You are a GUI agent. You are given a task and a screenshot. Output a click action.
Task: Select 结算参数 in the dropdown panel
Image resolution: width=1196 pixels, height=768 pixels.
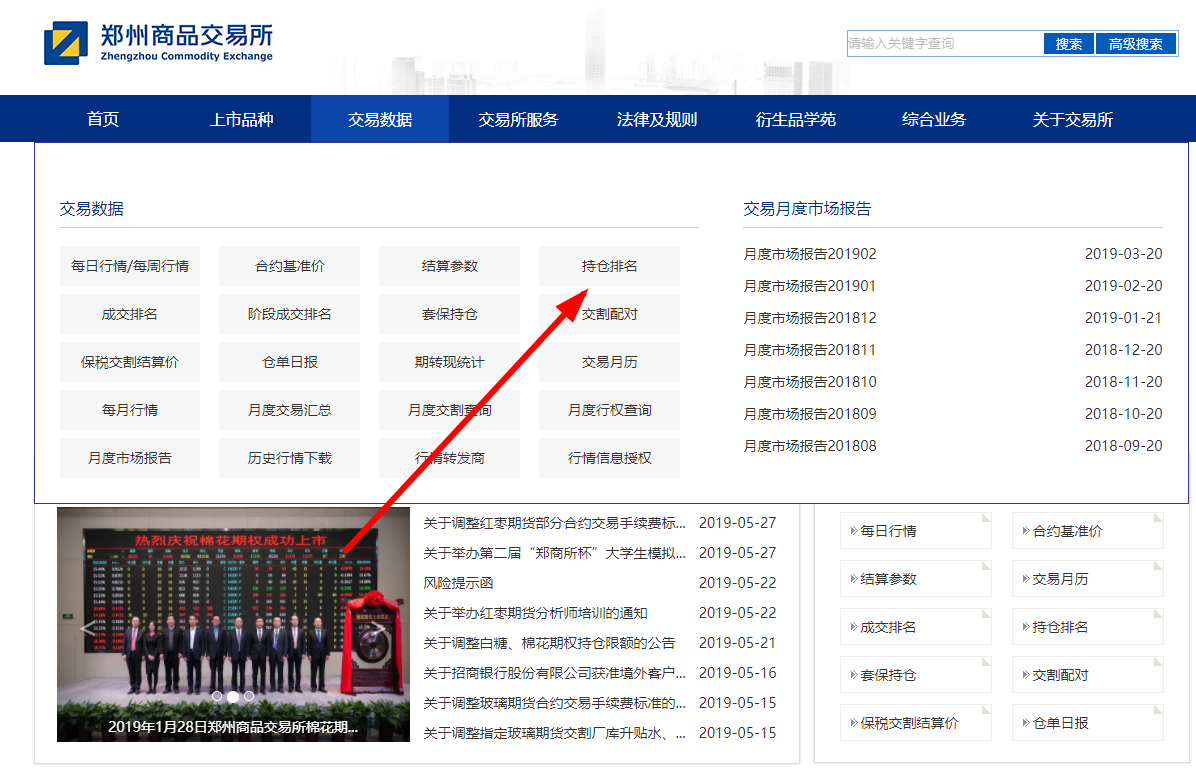point(449,266)
